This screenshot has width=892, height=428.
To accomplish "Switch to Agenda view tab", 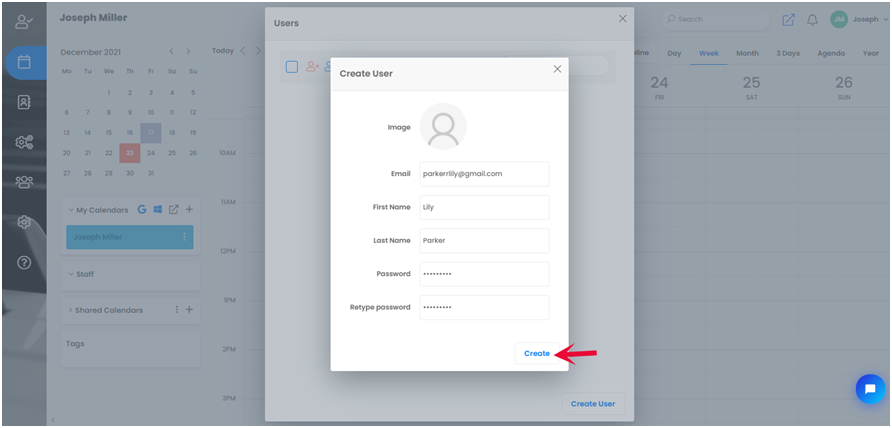I will [x=831, y=53].
